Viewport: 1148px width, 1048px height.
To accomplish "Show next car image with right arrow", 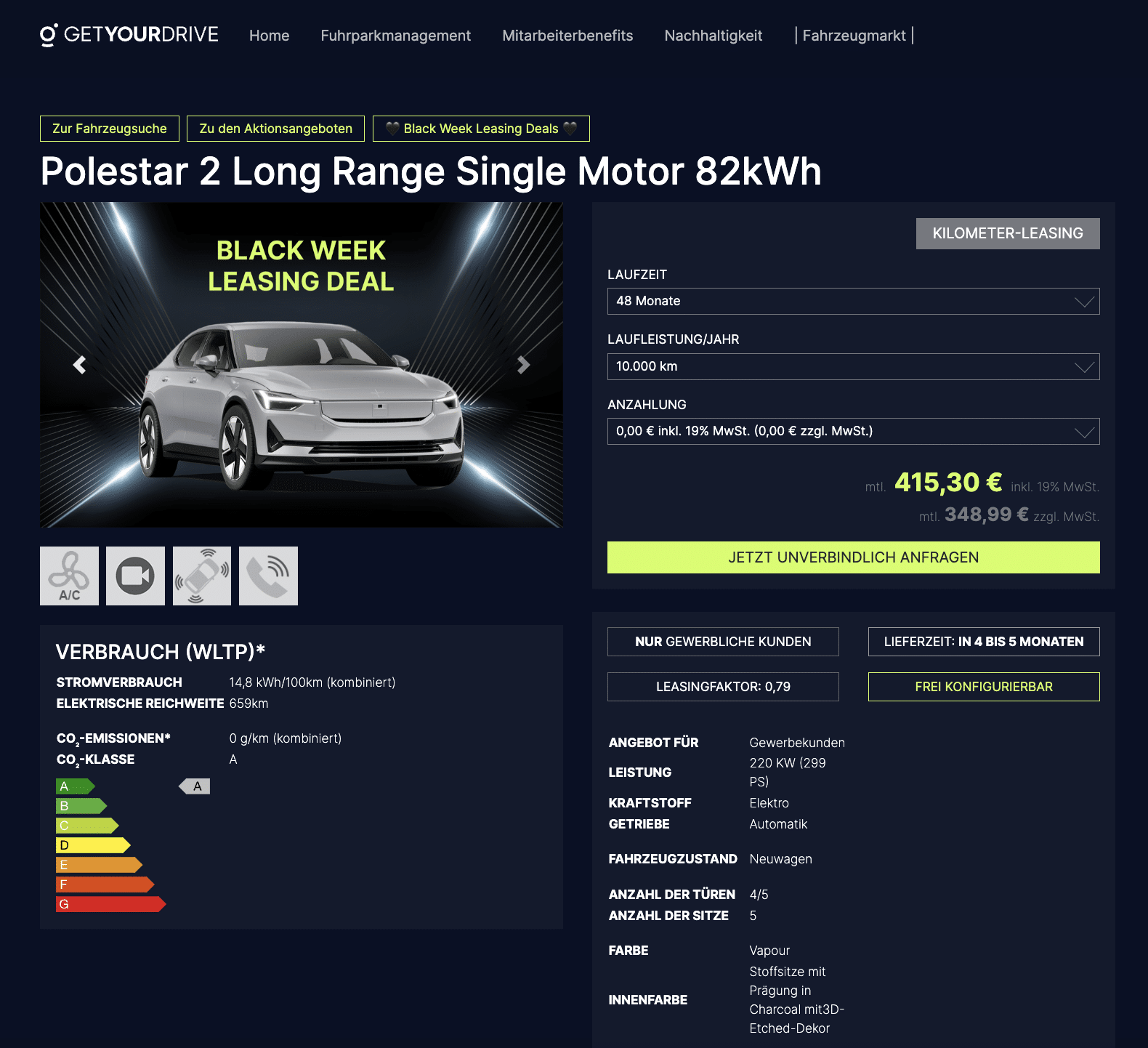I will pos(523,365).
